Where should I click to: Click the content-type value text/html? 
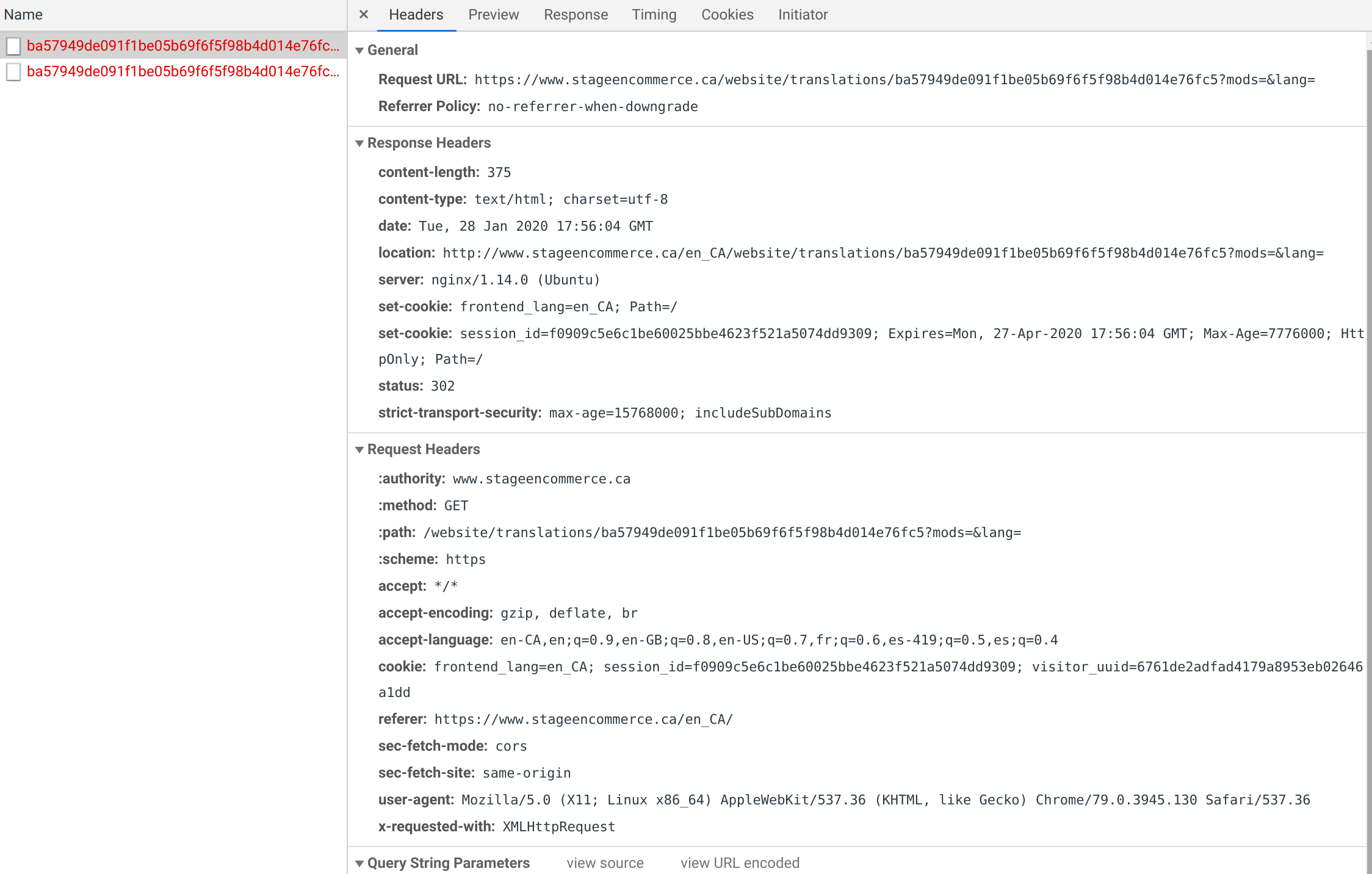click(571, 200)
